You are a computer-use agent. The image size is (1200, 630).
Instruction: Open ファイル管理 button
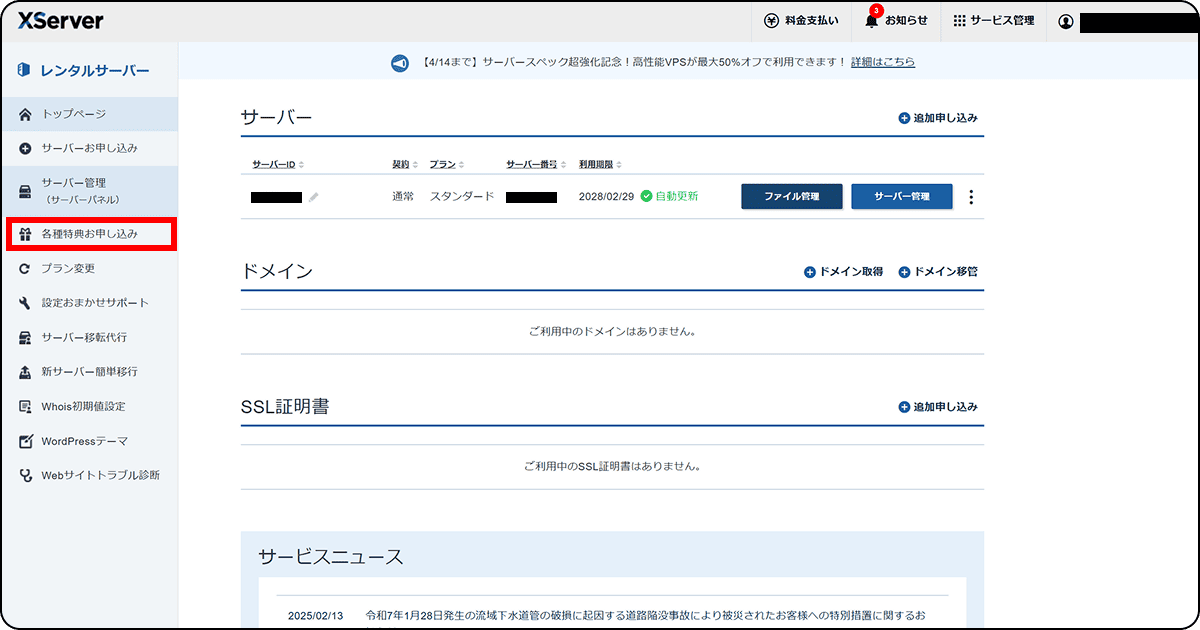point(792,196)
